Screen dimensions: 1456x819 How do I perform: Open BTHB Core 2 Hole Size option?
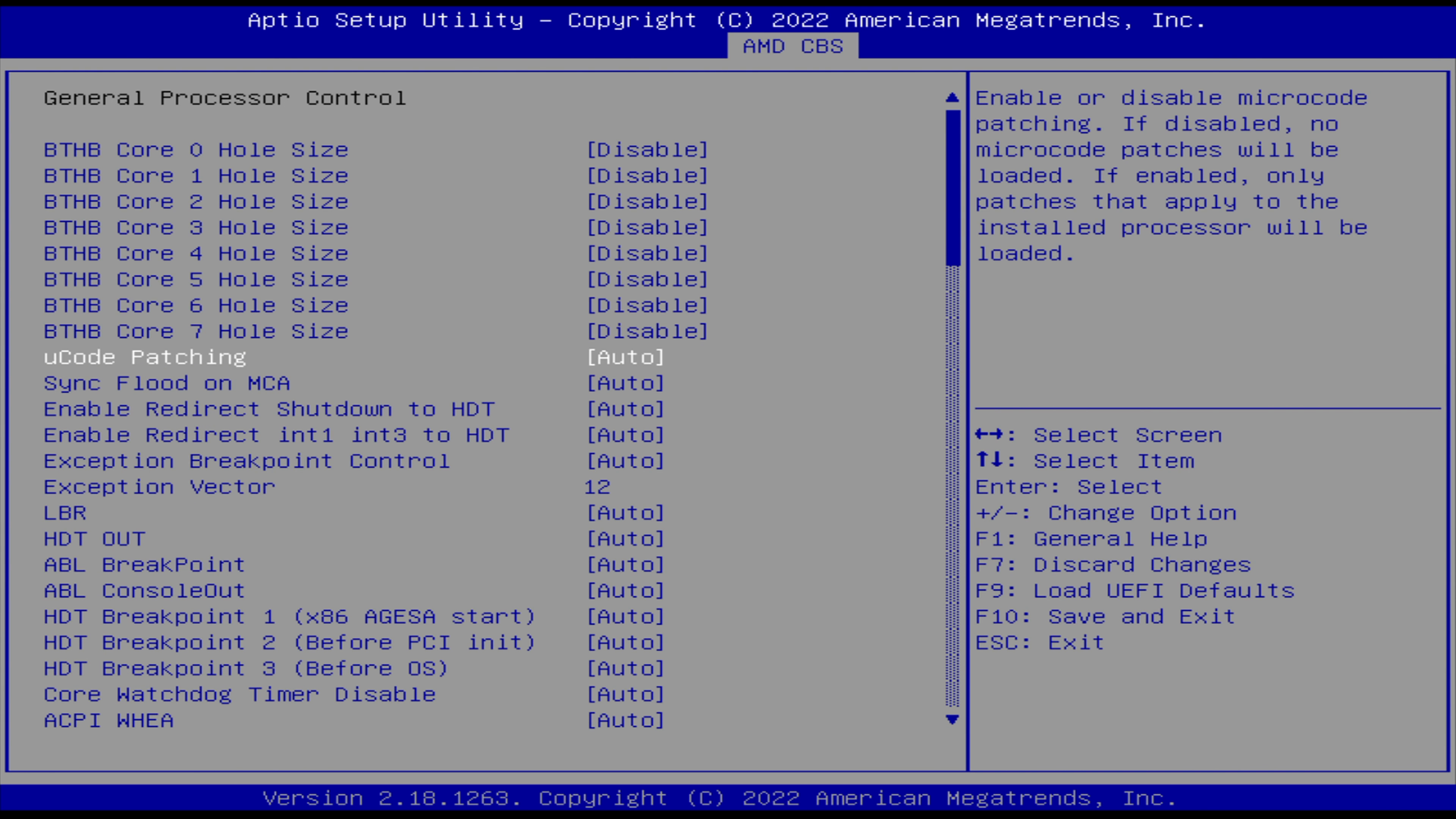click(x=647, y=202)
